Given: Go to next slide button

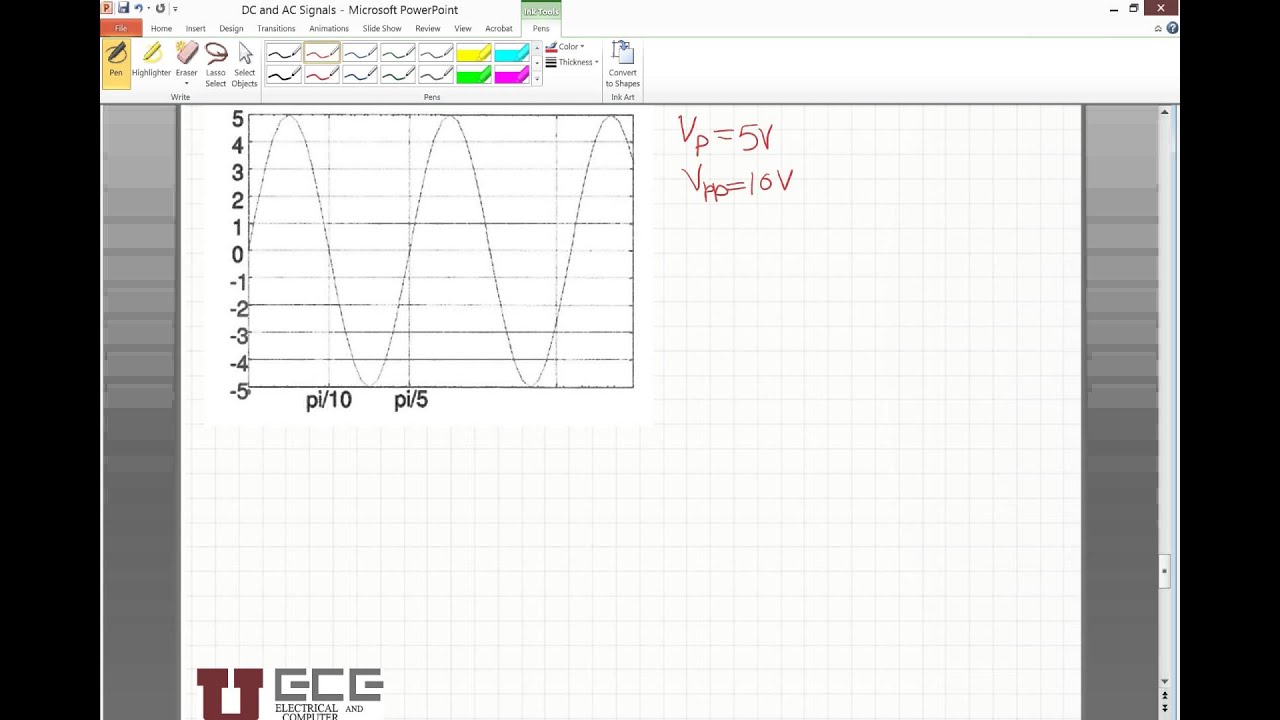Looking at the screenshot, I should coord(1164,707).
